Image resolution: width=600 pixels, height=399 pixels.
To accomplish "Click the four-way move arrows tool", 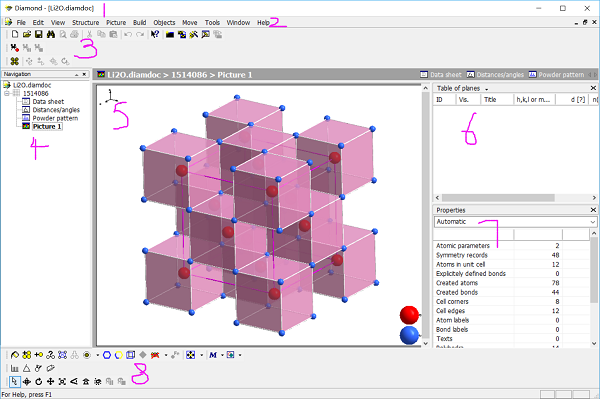I will [50, 381].
